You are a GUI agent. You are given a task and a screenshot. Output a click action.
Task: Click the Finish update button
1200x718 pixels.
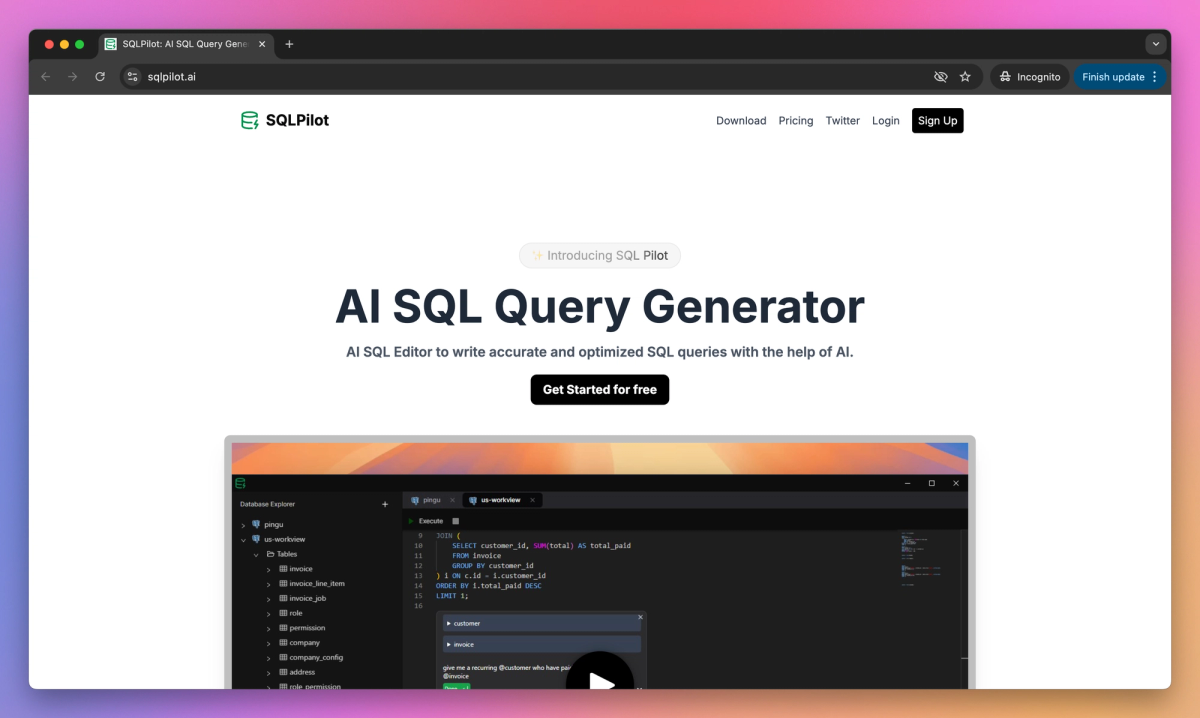tap(1120, 77)
